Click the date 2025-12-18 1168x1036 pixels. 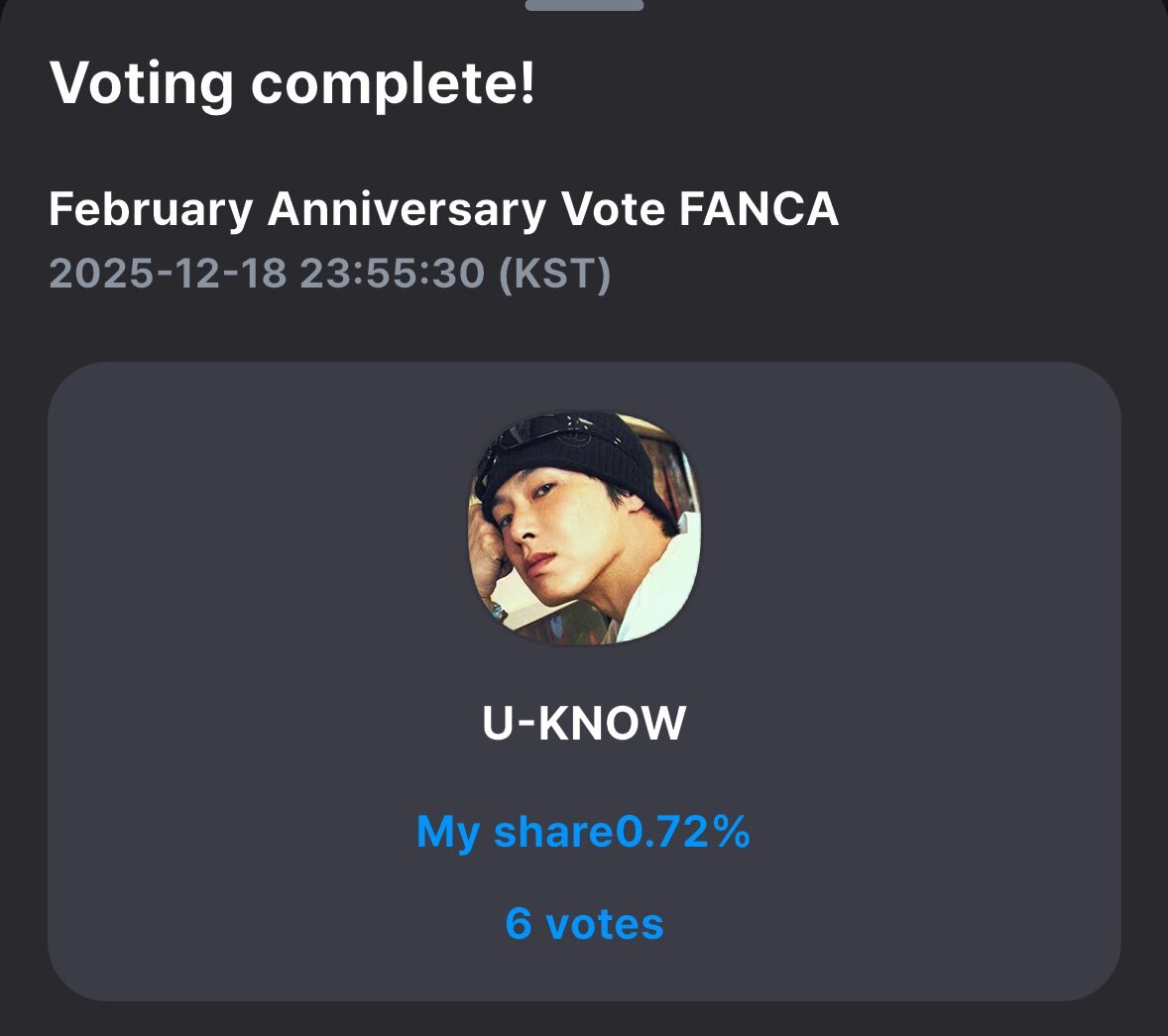point(168,274)
